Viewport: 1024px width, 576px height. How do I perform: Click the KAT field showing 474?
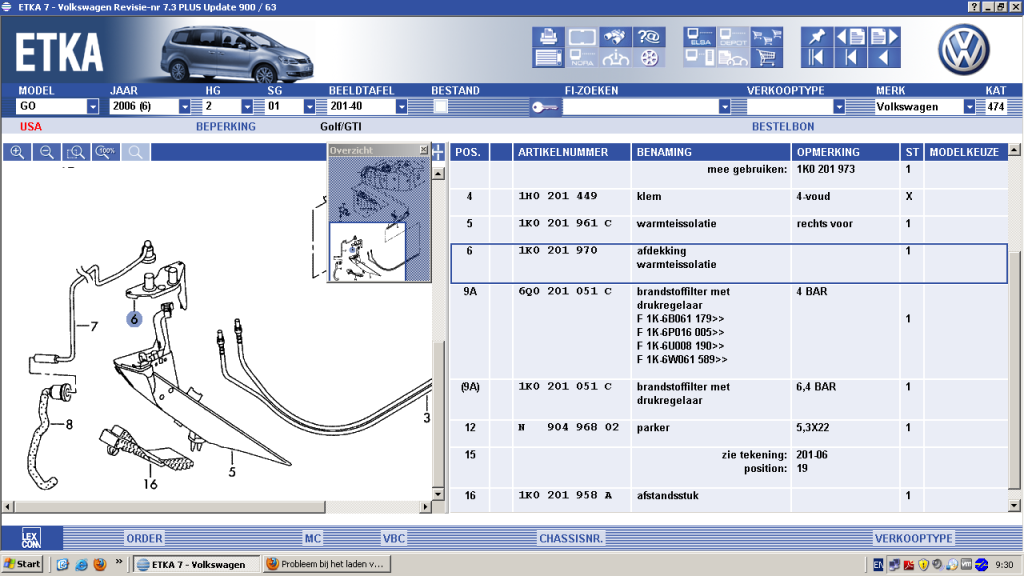[x=996, y=106]
